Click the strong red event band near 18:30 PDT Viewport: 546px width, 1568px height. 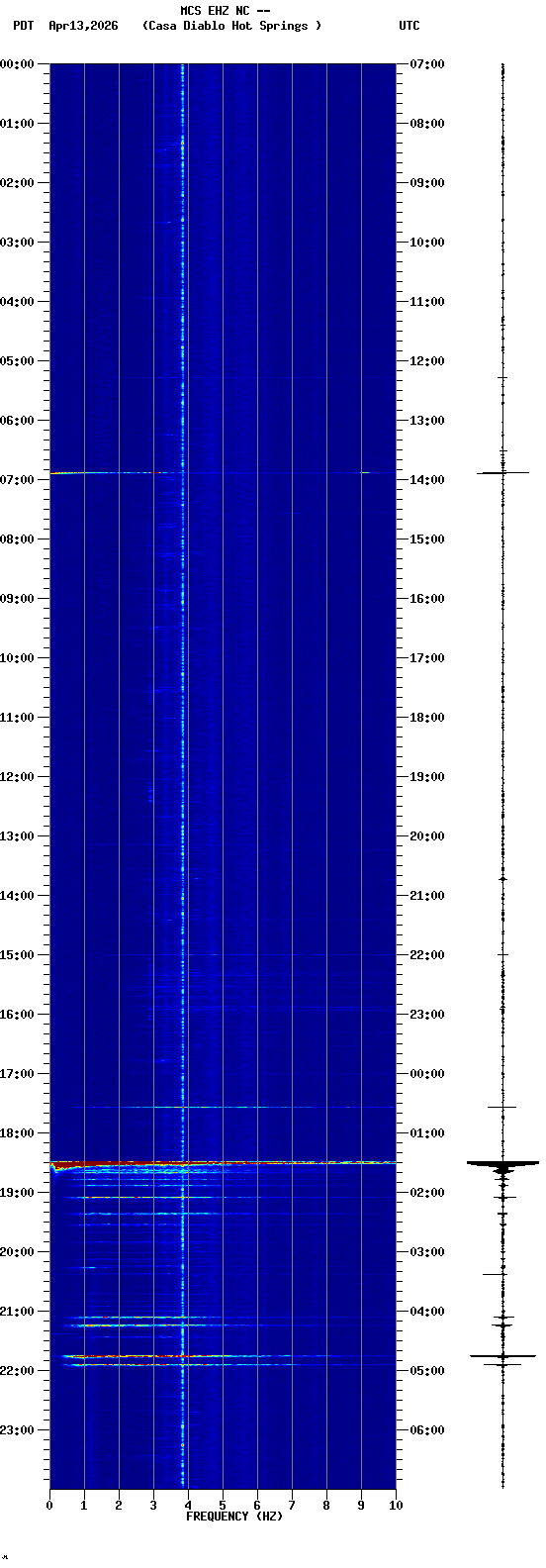[x=223, y=1162]
